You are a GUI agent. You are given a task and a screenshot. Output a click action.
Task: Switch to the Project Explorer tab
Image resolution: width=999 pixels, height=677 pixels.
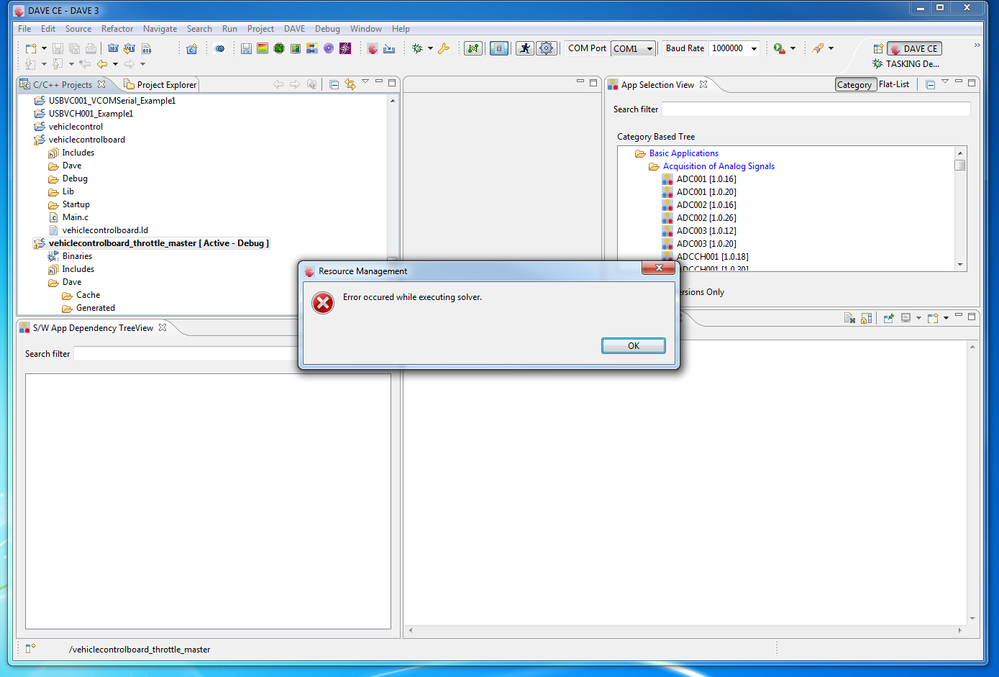point(160,84)
